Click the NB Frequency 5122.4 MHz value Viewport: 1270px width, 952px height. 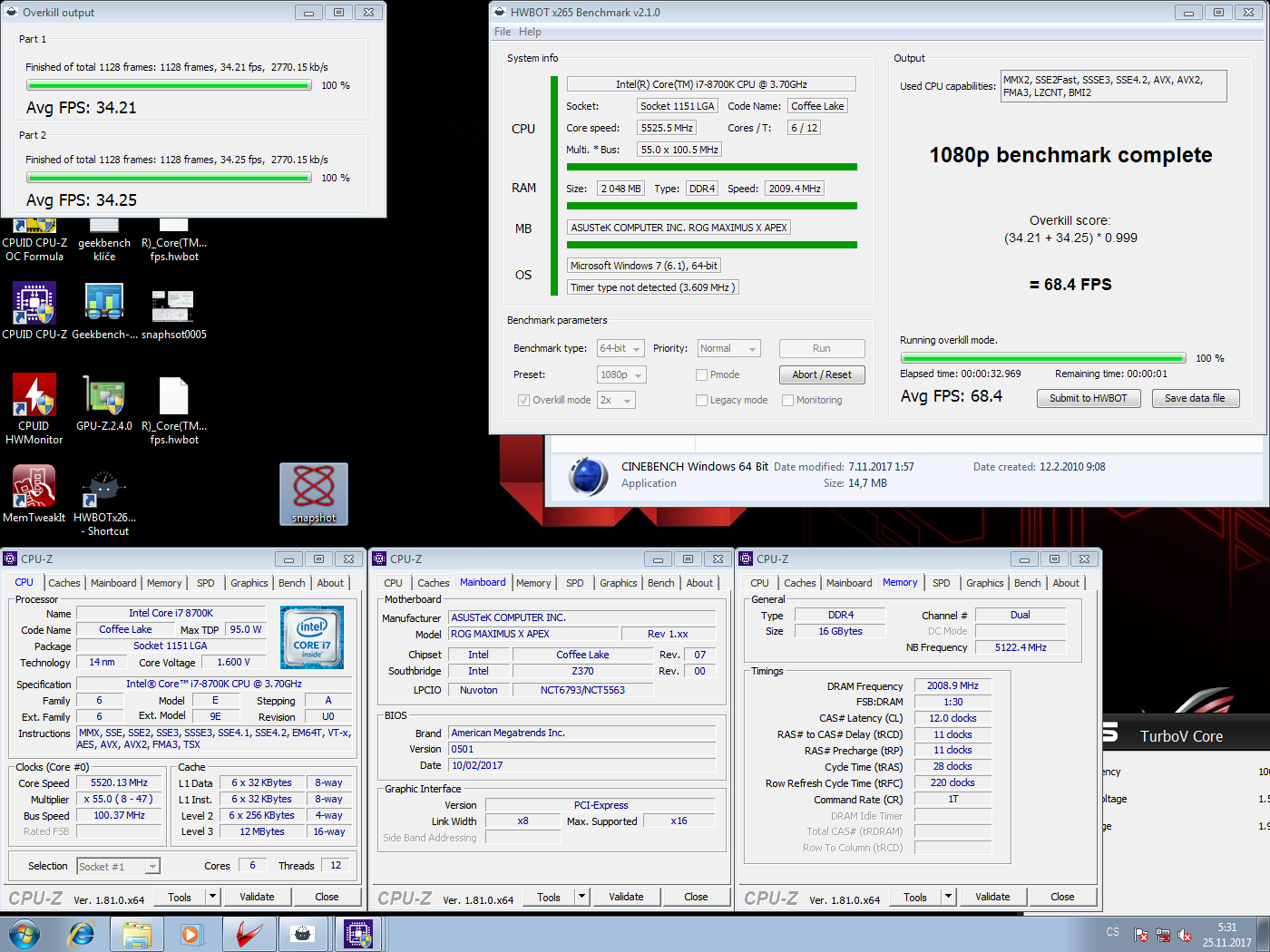tap(1021, 647)
